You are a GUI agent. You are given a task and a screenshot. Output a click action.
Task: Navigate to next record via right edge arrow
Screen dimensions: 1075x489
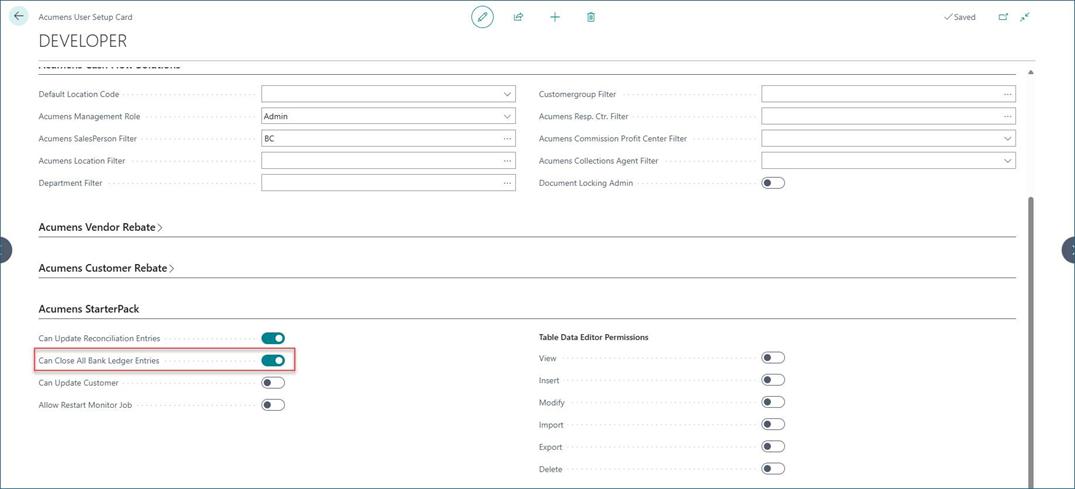coord(1069,250)
